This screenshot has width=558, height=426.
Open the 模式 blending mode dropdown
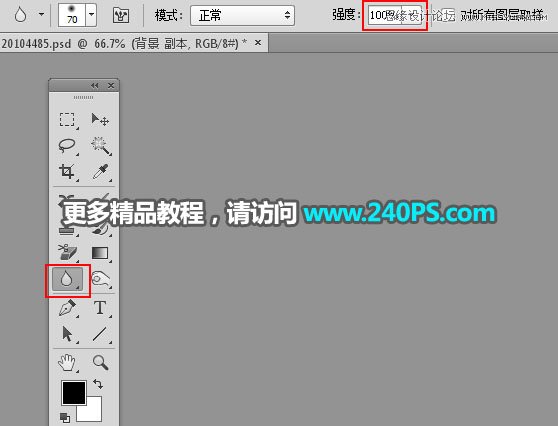point(242,15)
